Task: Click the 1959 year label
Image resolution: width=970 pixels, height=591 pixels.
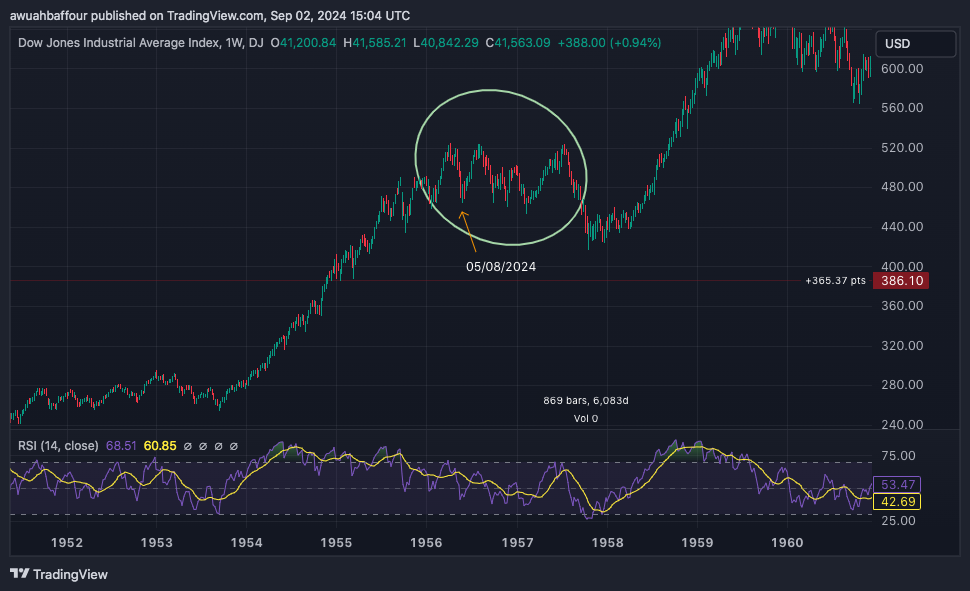Action: tap(697, 543)
